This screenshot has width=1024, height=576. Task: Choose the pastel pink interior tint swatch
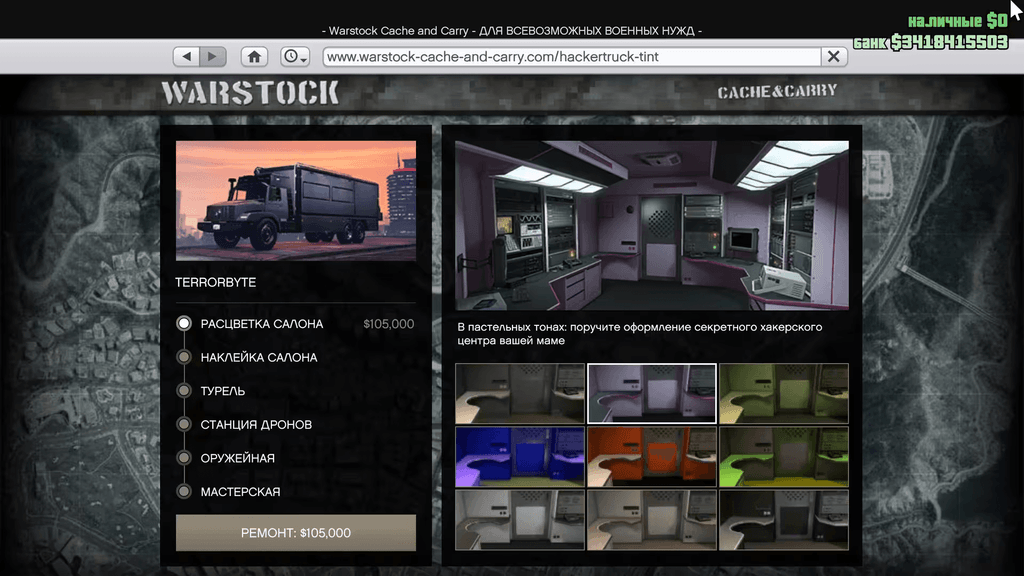pos(652,393)
